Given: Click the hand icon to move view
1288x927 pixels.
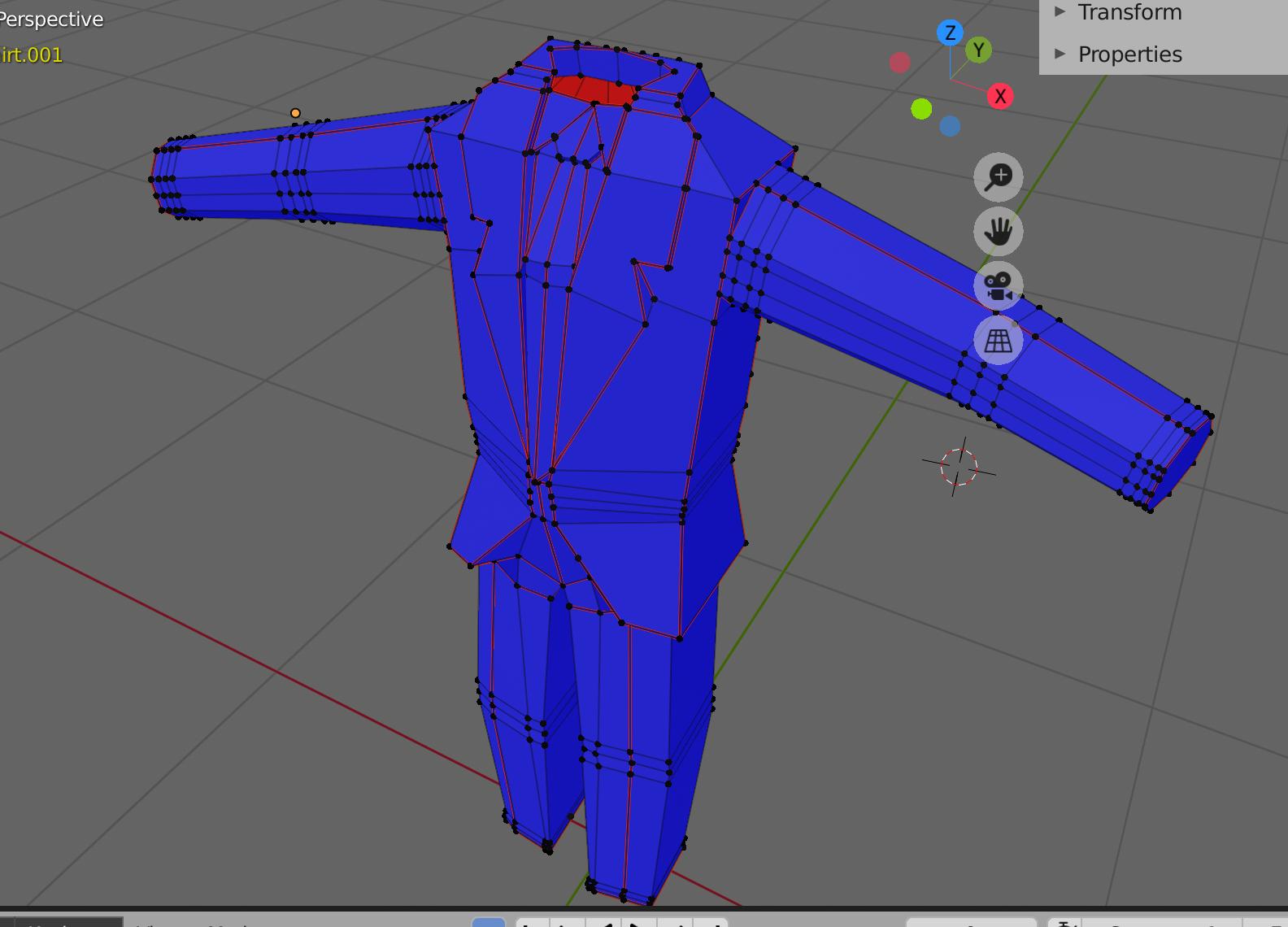Looking at the screenshot, I should click(x=999, y=231).
